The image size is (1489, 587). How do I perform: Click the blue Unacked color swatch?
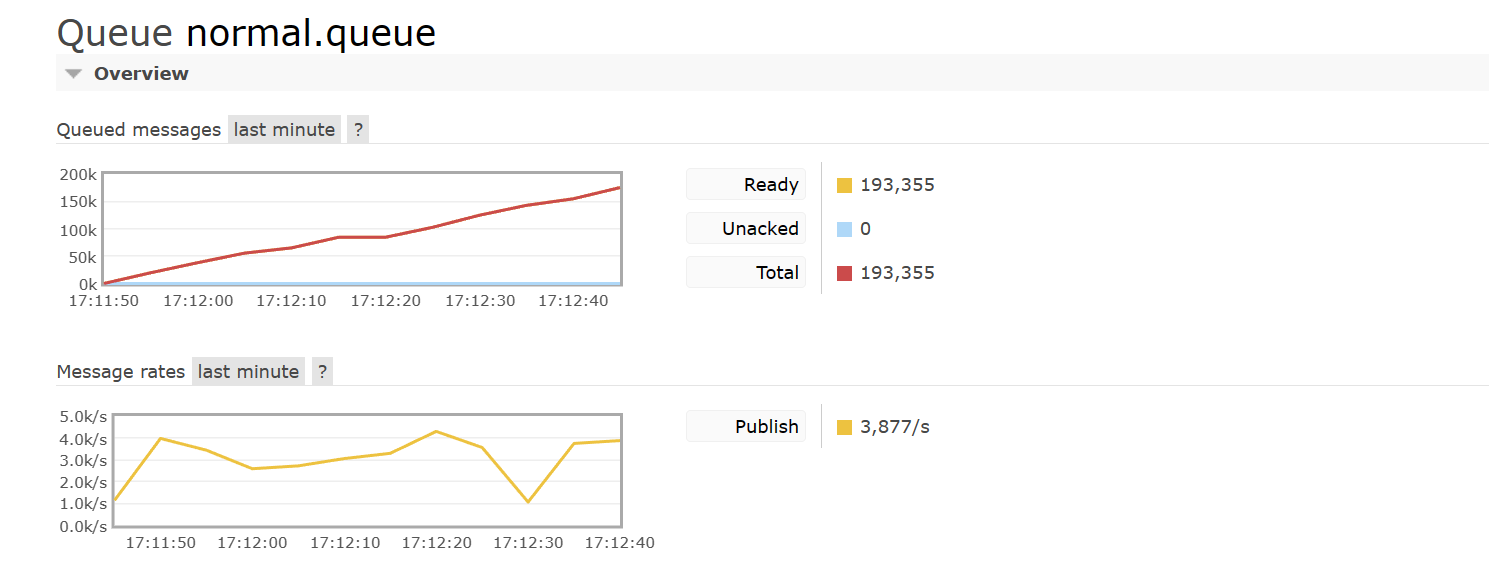[x=844, y=229]
